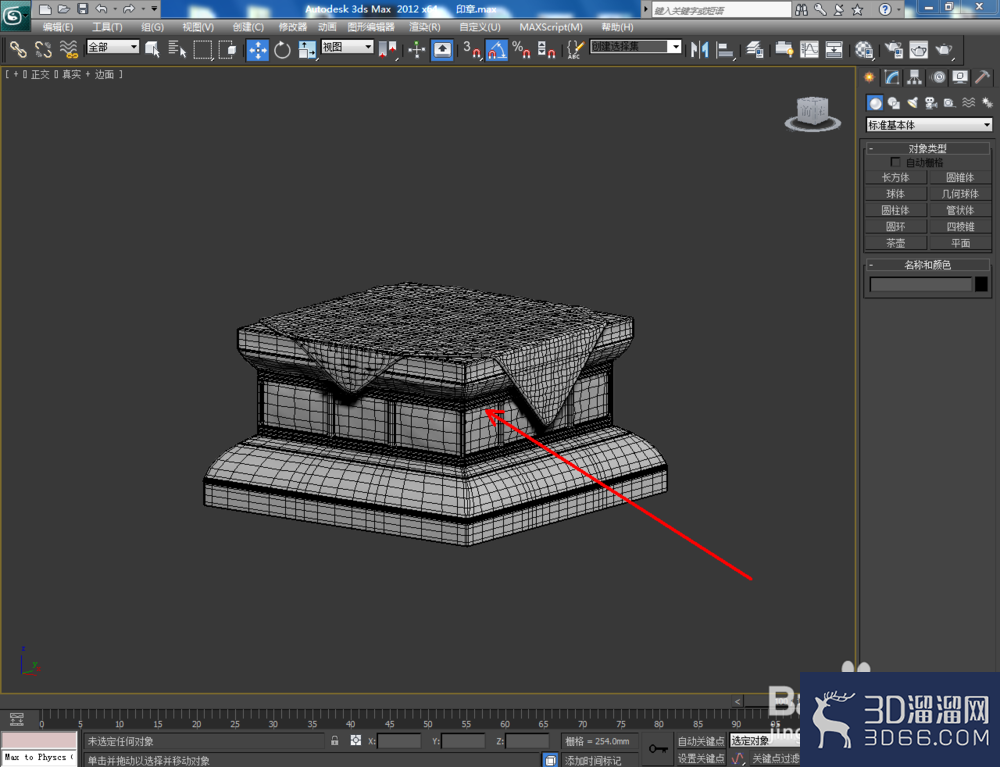Click the X coordinate field

coord(399,741)
